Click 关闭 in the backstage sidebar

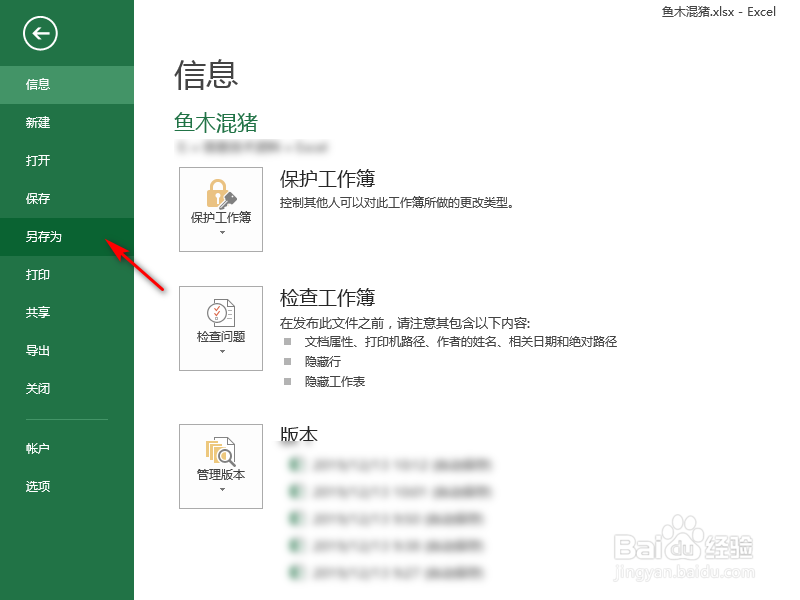click(x=67, y=388)
